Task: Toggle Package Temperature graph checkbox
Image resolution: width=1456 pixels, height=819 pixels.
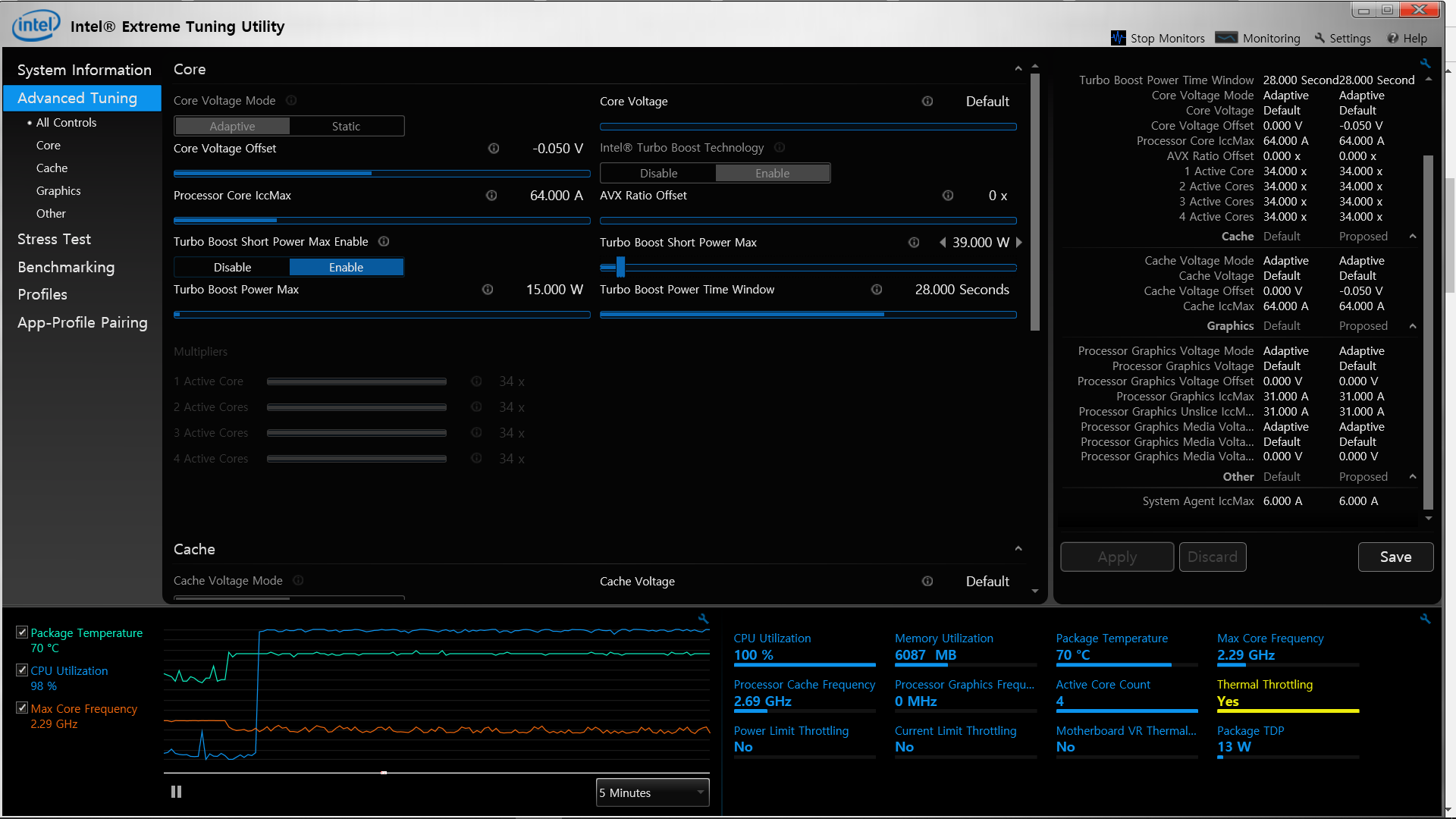Action: 22,632
